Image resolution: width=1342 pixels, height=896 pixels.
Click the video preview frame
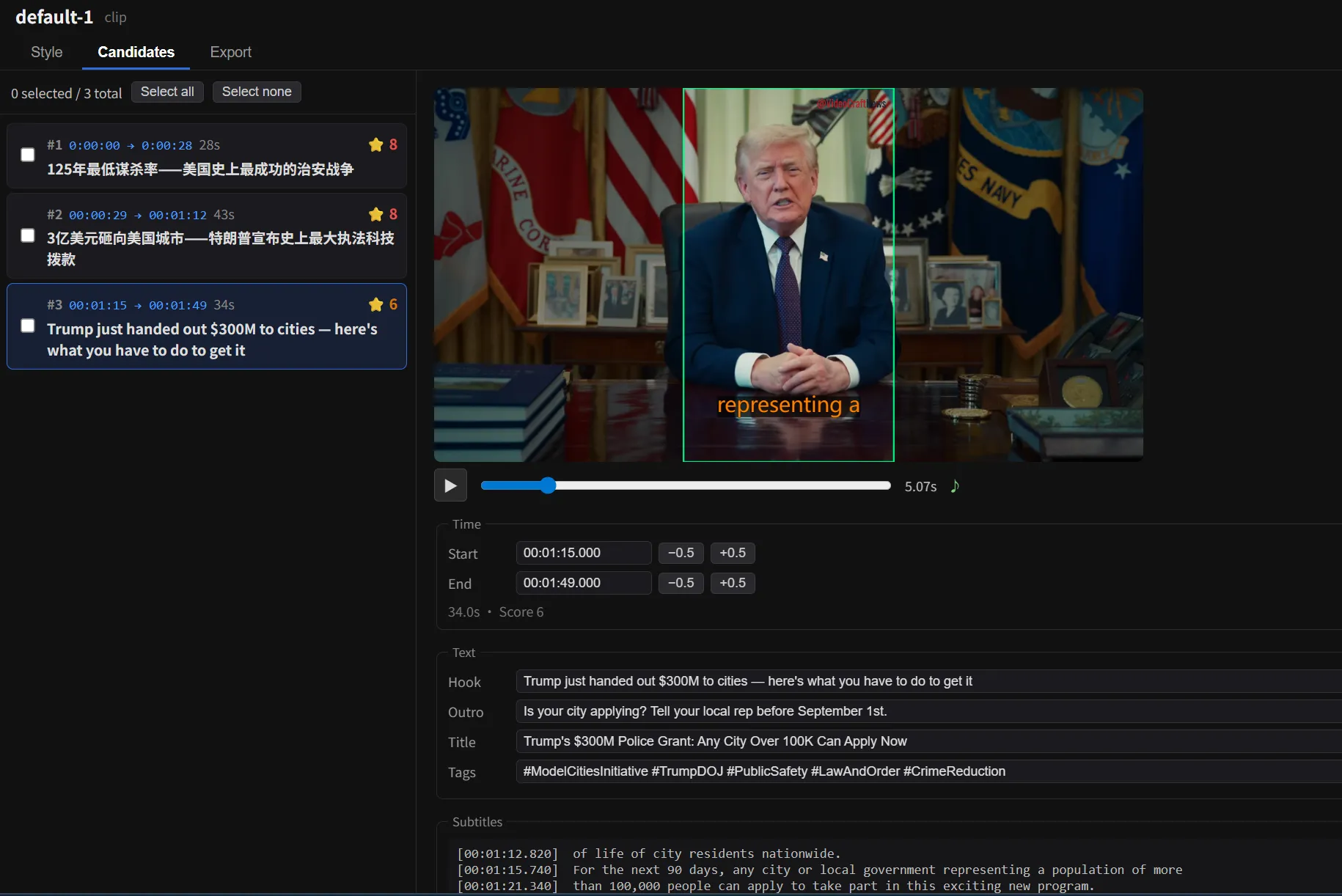(x=788, y=275)
